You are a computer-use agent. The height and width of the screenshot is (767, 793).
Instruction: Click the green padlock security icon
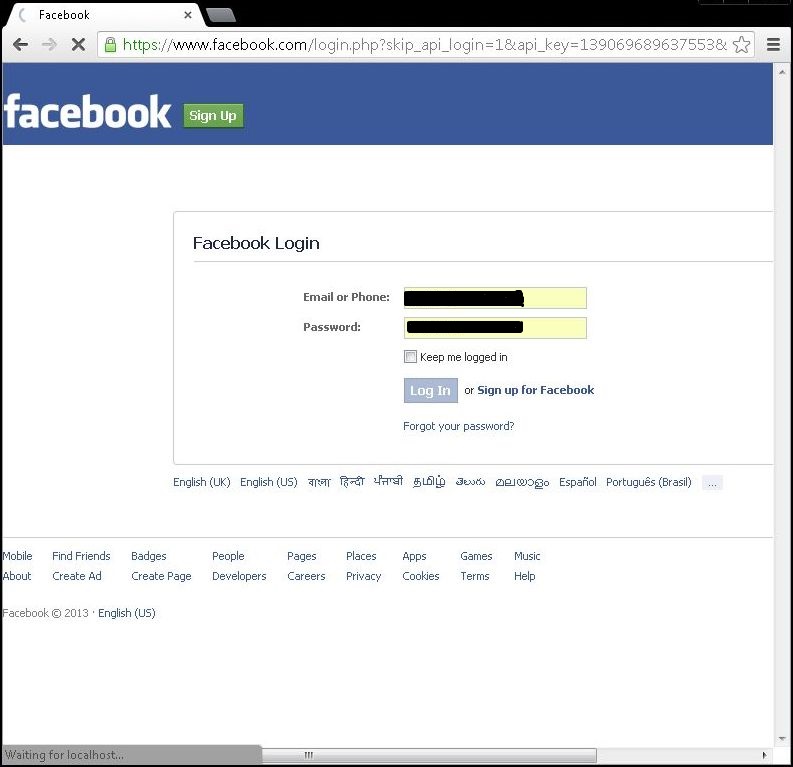click(x=110, y=45)
